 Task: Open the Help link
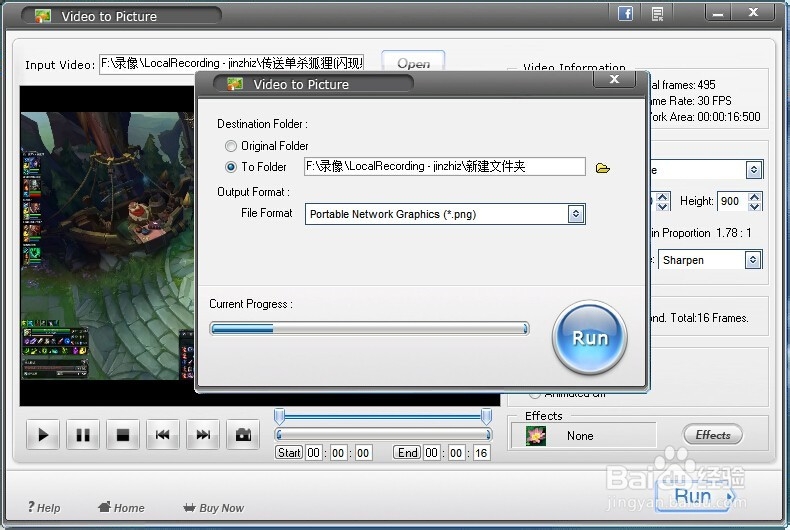coord(44,507)
